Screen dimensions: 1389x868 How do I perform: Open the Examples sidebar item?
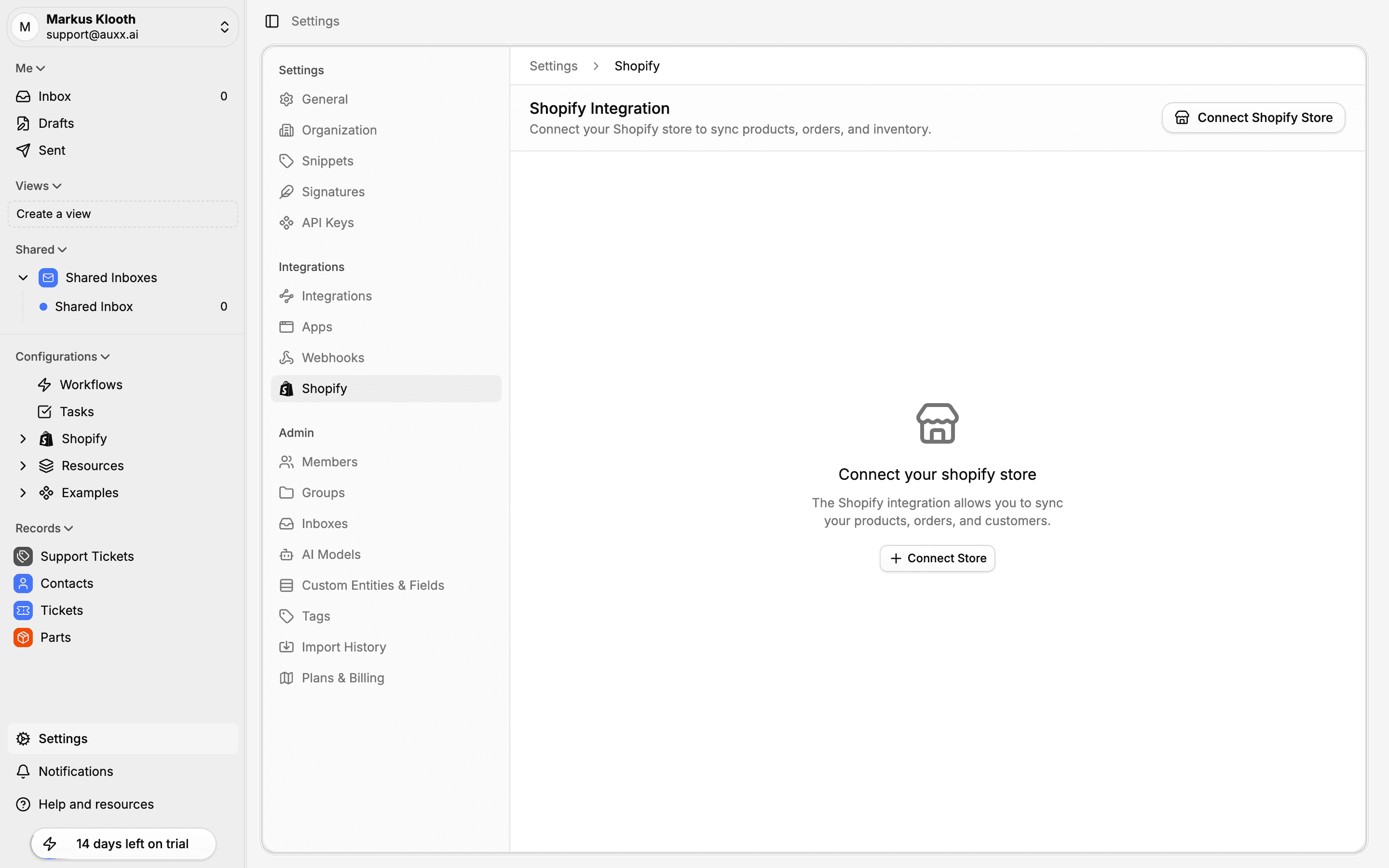point(123,492)
